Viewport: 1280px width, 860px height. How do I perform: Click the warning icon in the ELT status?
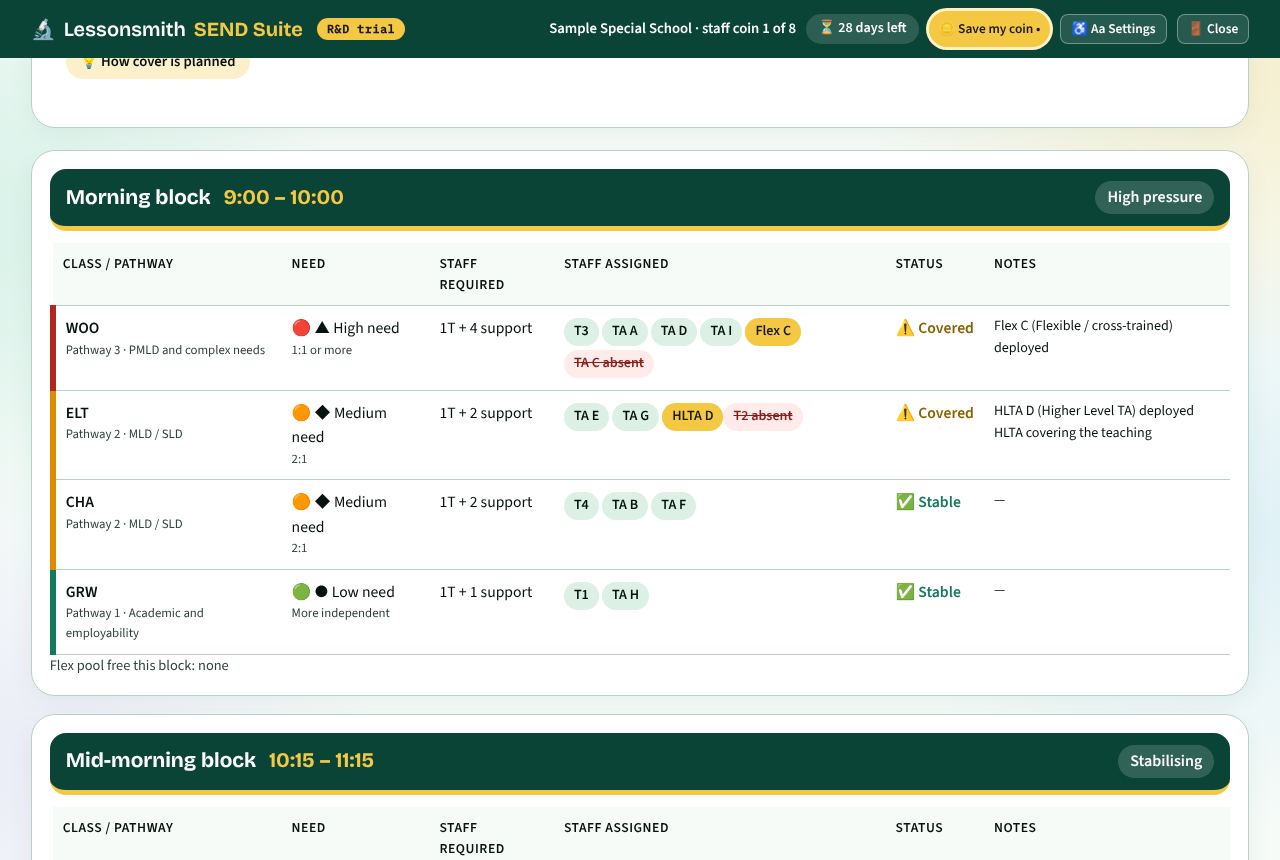(905, 413)
